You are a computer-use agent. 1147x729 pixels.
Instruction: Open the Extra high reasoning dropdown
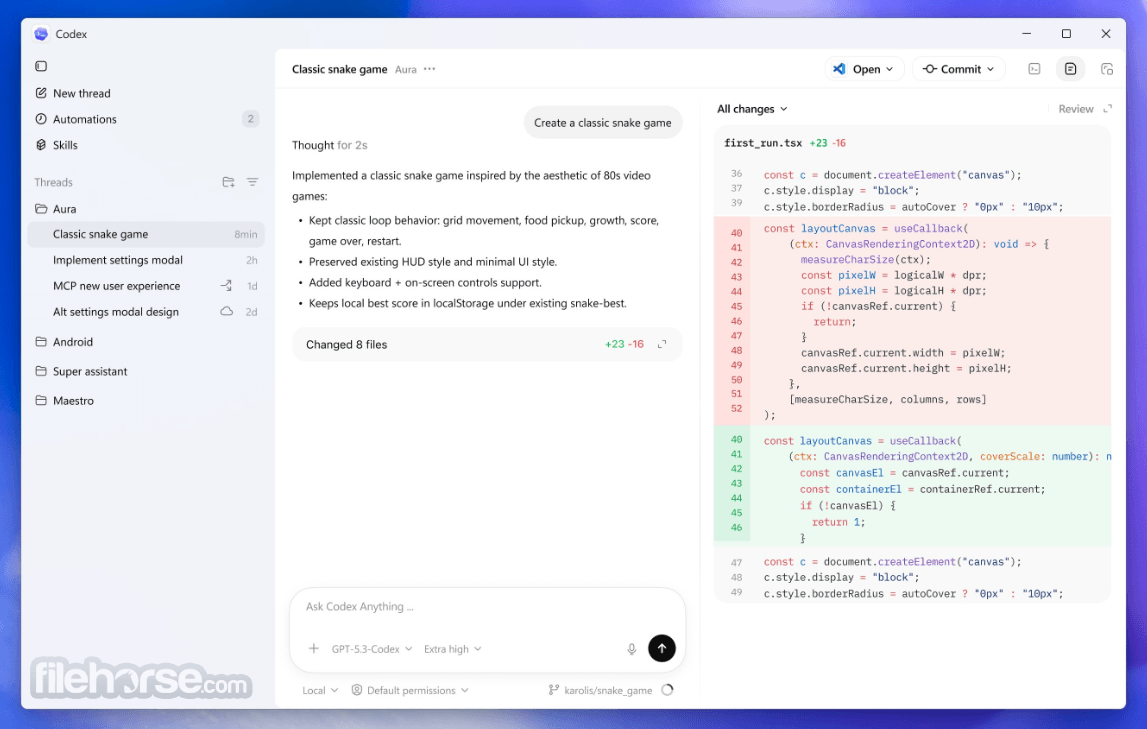[x=453, y=649]
